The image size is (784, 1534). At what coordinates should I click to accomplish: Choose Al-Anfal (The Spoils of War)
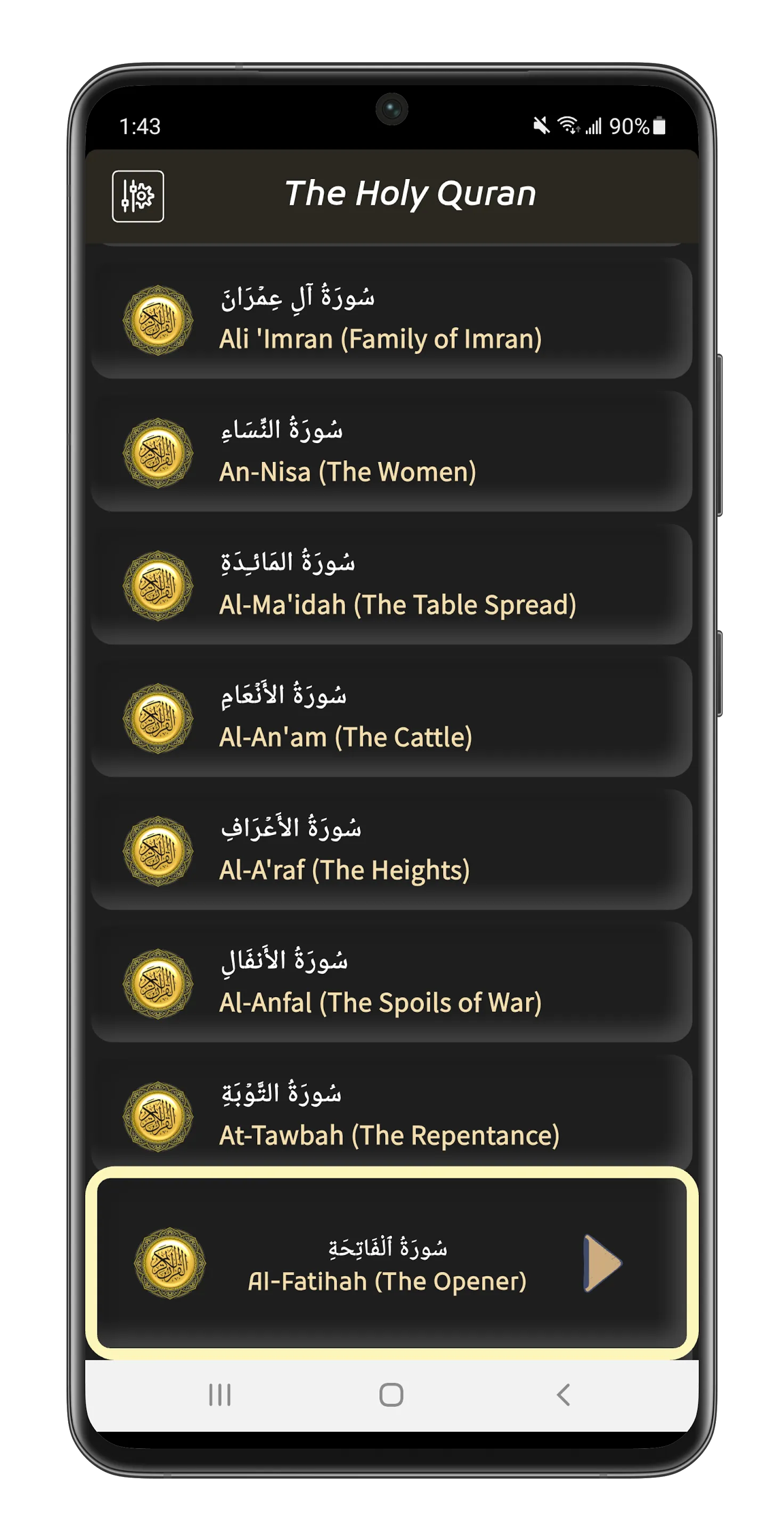coord(391,983)
